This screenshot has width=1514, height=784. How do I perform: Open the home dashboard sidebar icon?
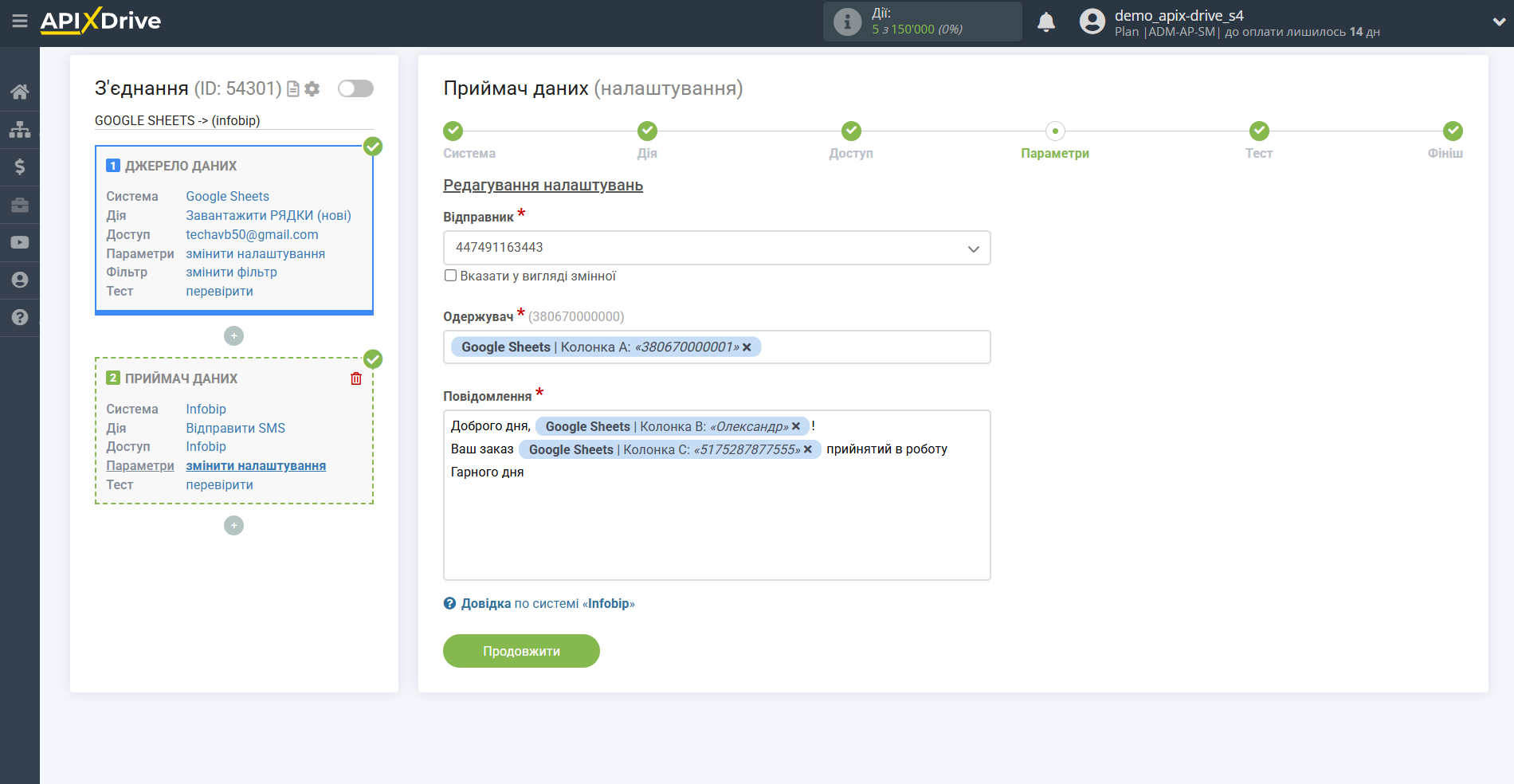click(x=20, y=92)
